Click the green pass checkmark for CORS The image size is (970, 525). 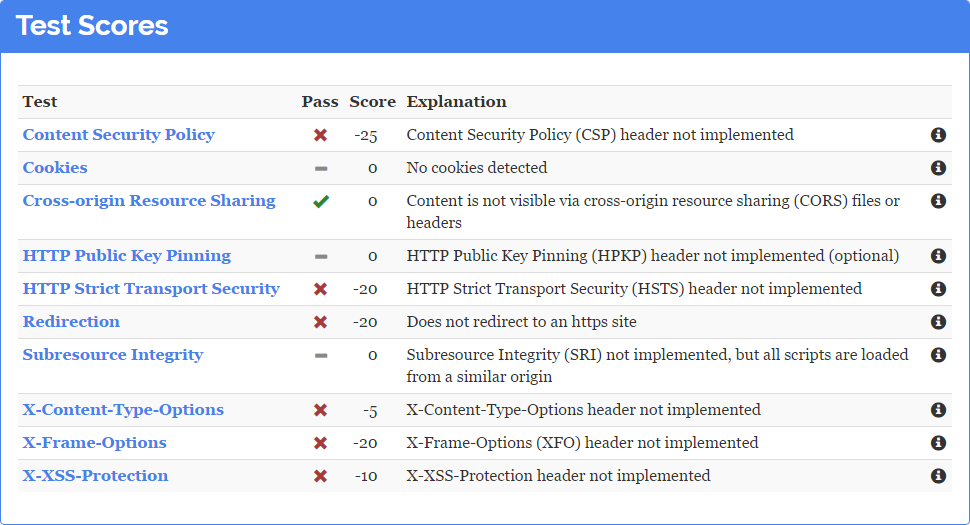[x=320, y=201]
